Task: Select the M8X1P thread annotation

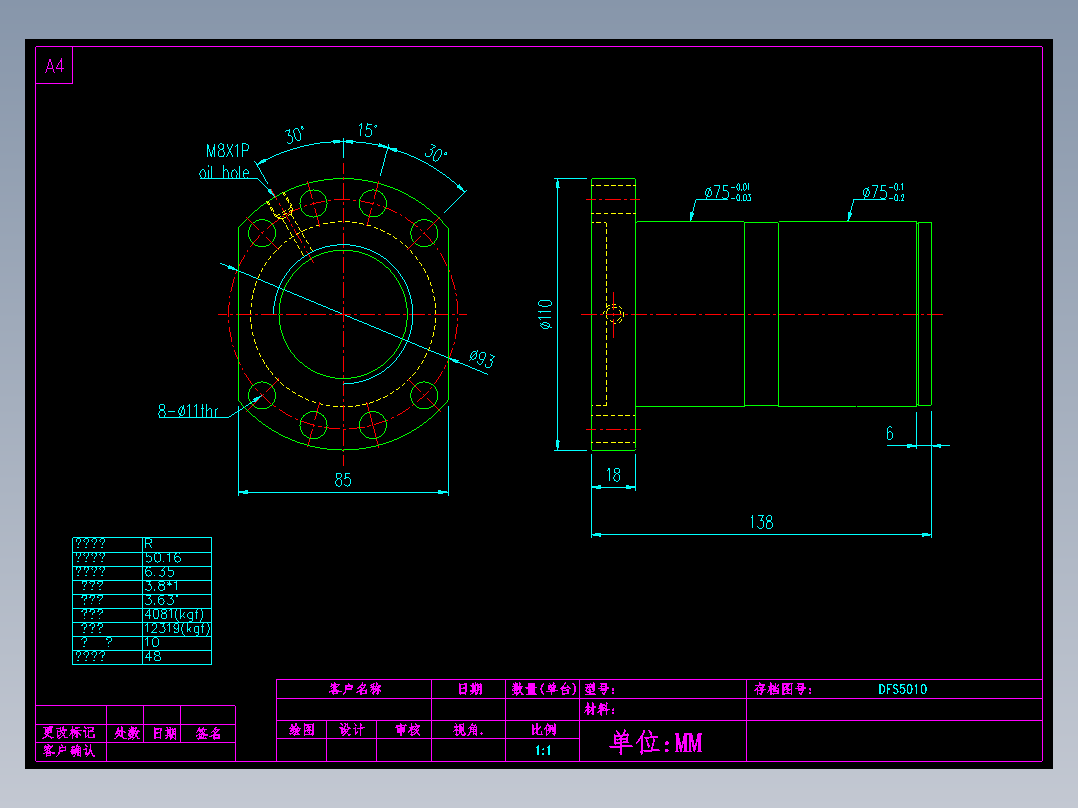Action: coord(228,151)
